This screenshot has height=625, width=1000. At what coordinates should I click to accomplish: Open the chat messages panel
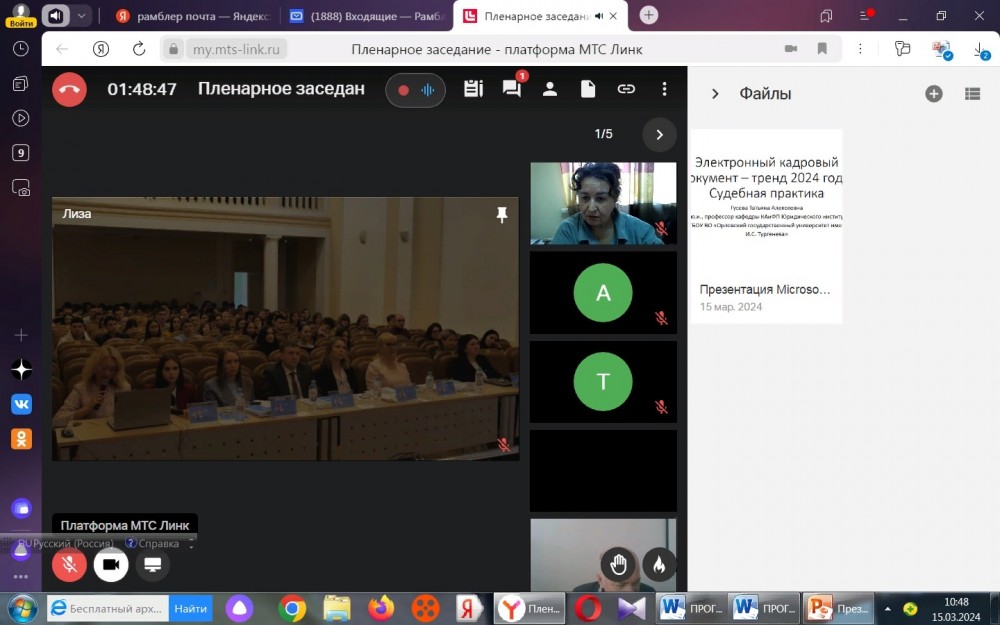click(x=512, y=89)
